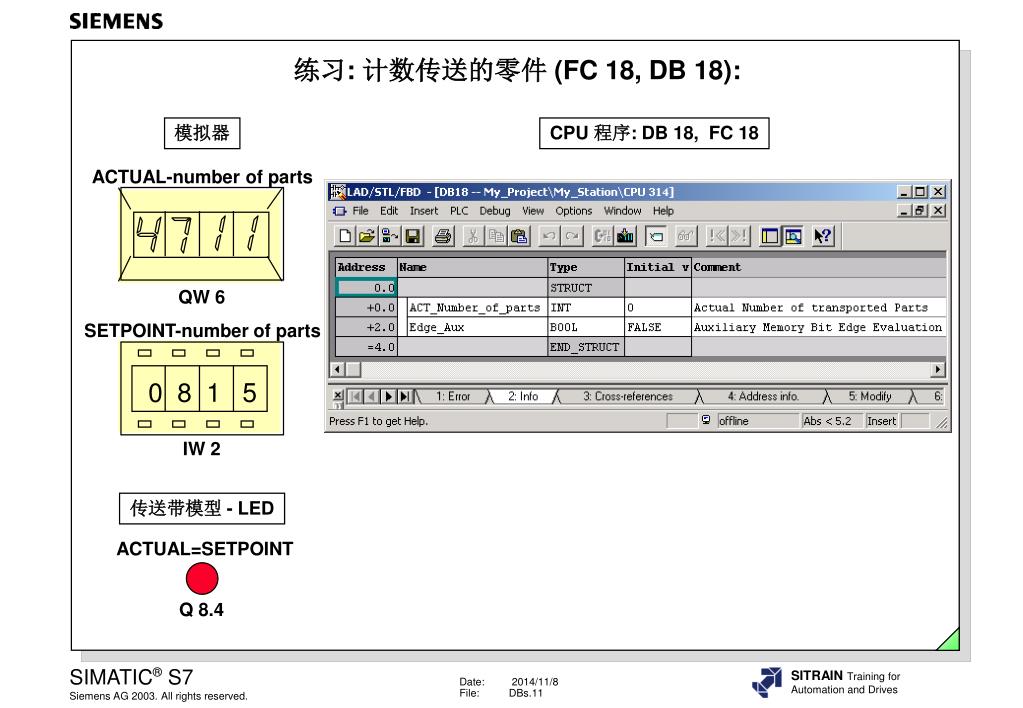Go to the next tab using arrow
The height and width of the screenshot is (708, 1023).
[388, 396]
